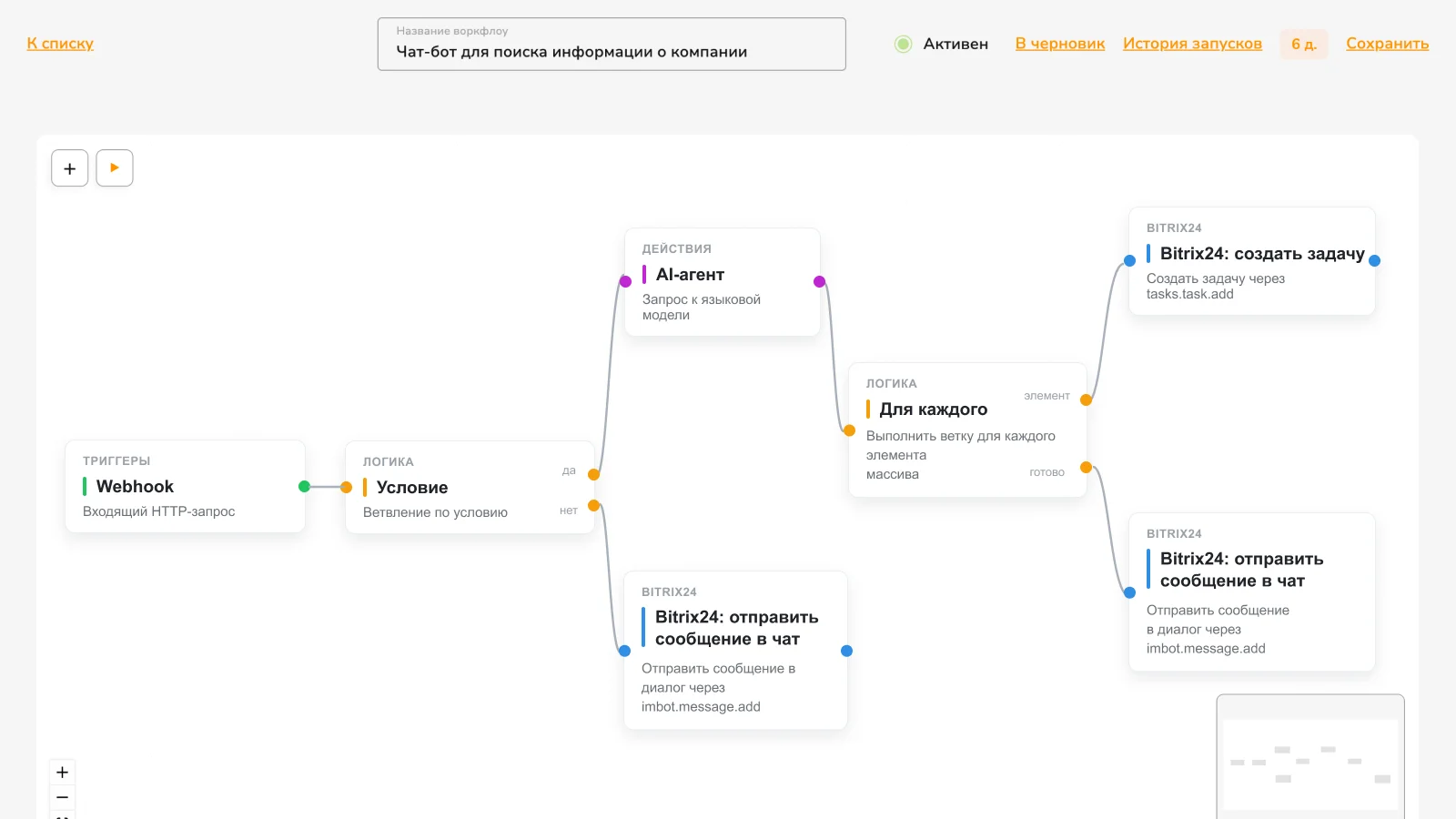Image resolution: width=1456 pixels, height=819 pixels.
Task: Click Входящий HTTP-запрос description text
Action: (x=159, y=511)
